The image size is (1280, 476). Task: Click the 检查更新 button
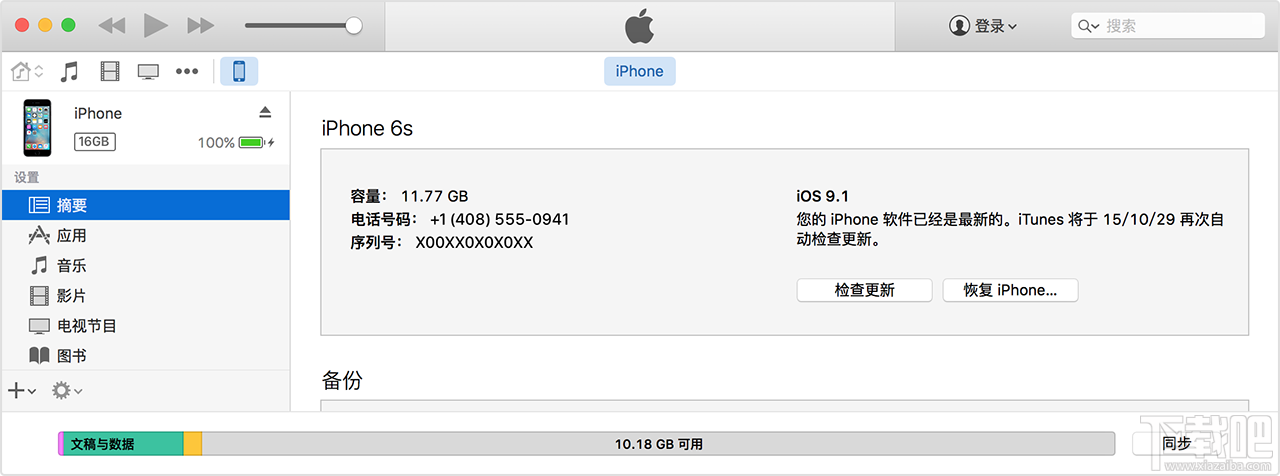point(864,290)
